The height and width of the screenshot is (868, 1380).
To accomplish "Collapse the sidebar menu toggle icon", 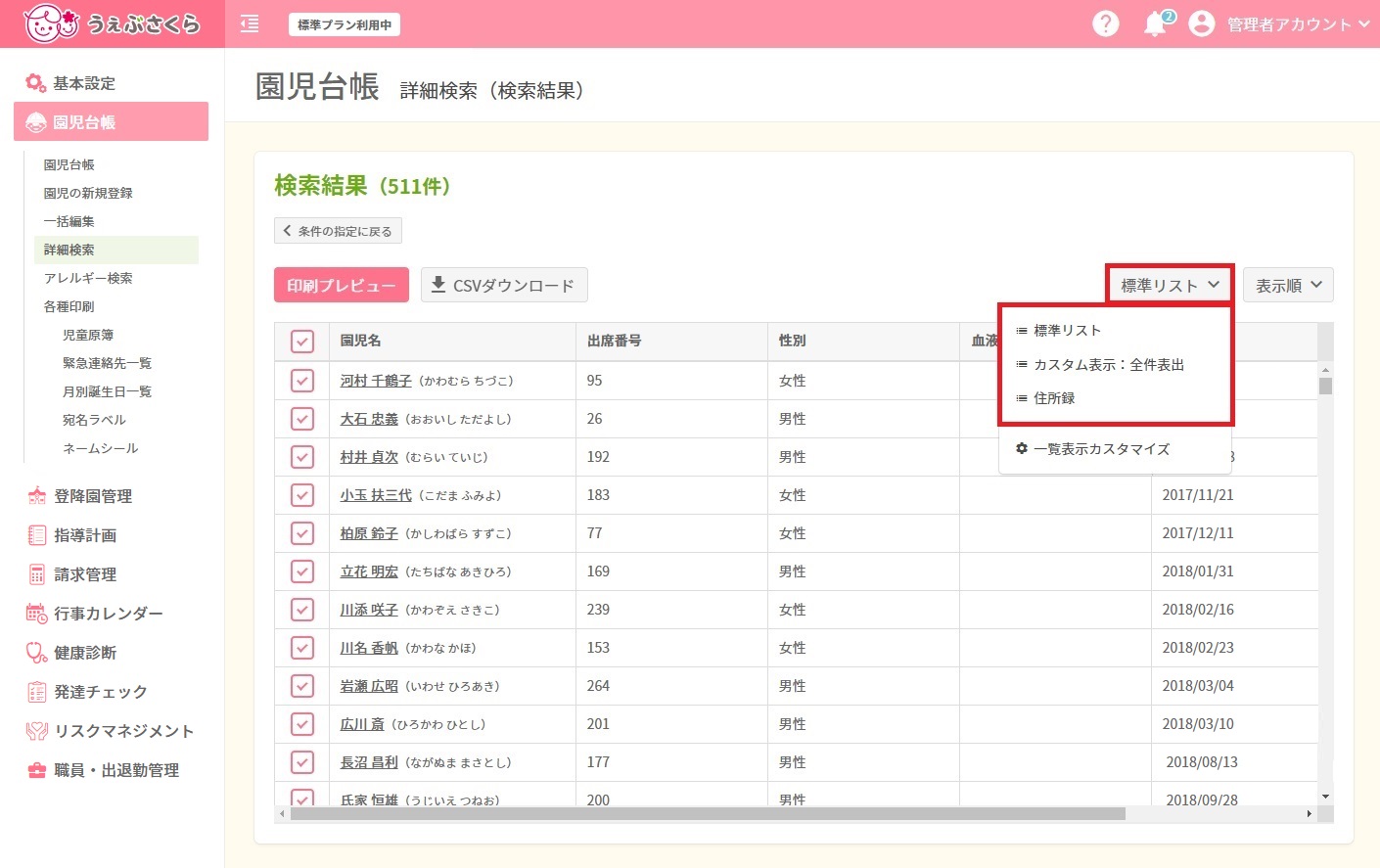I will coord(250,23).
